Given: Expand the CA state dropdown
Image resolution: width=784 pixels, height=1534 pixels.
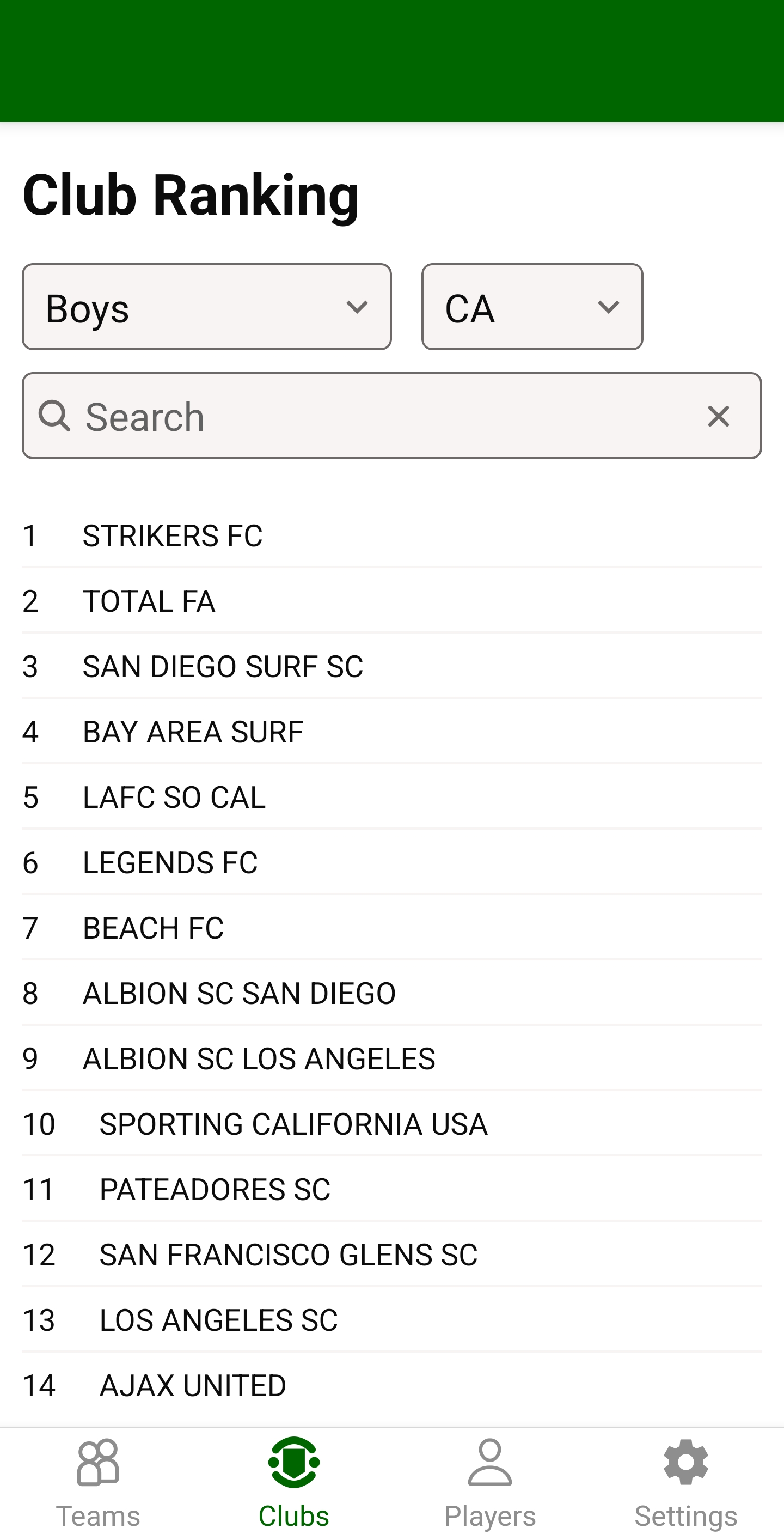Looking at the screenshot, I should 531,307.
